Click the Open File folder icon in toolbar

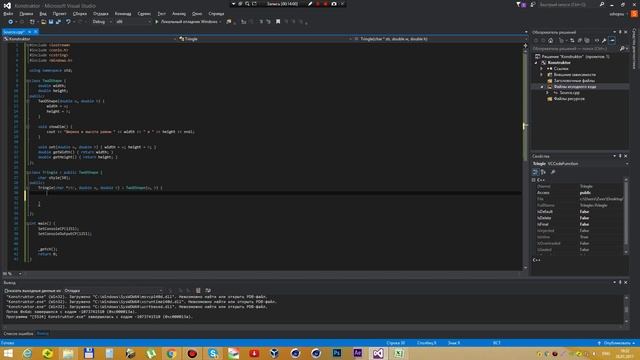(44, 22)
